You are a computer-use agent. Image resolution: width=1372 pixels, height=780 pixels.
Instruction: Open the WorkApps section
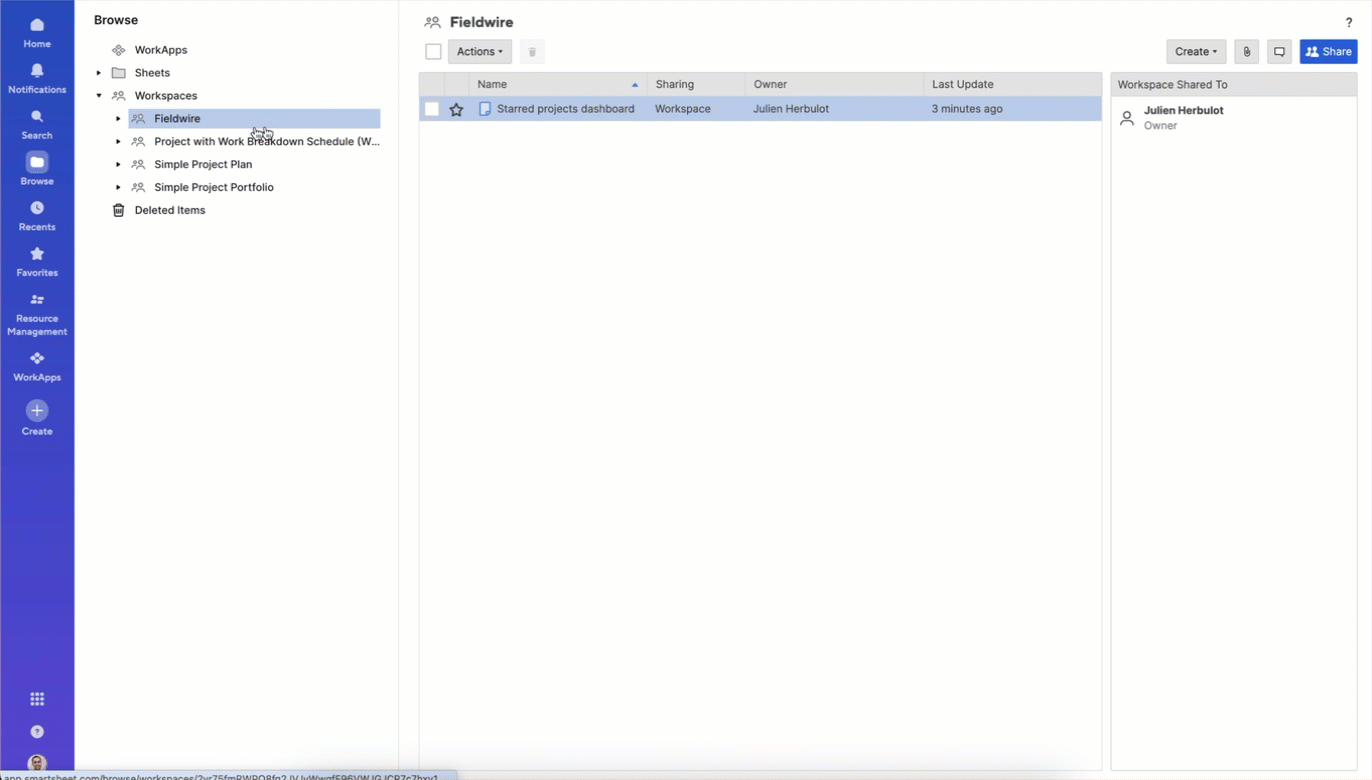pos(37,364)
